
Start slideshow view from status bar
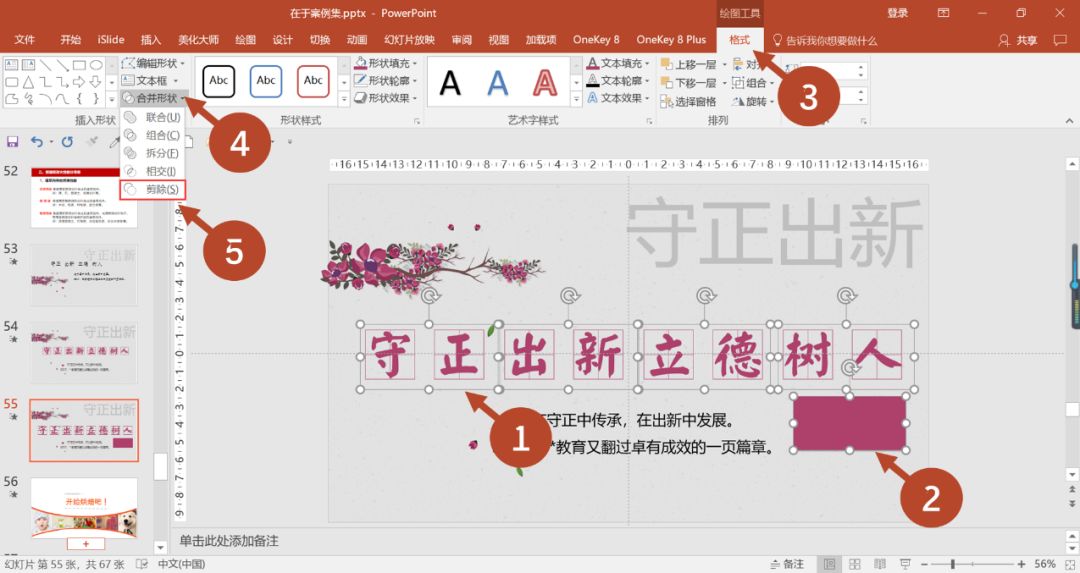click(x=905, y=564)
